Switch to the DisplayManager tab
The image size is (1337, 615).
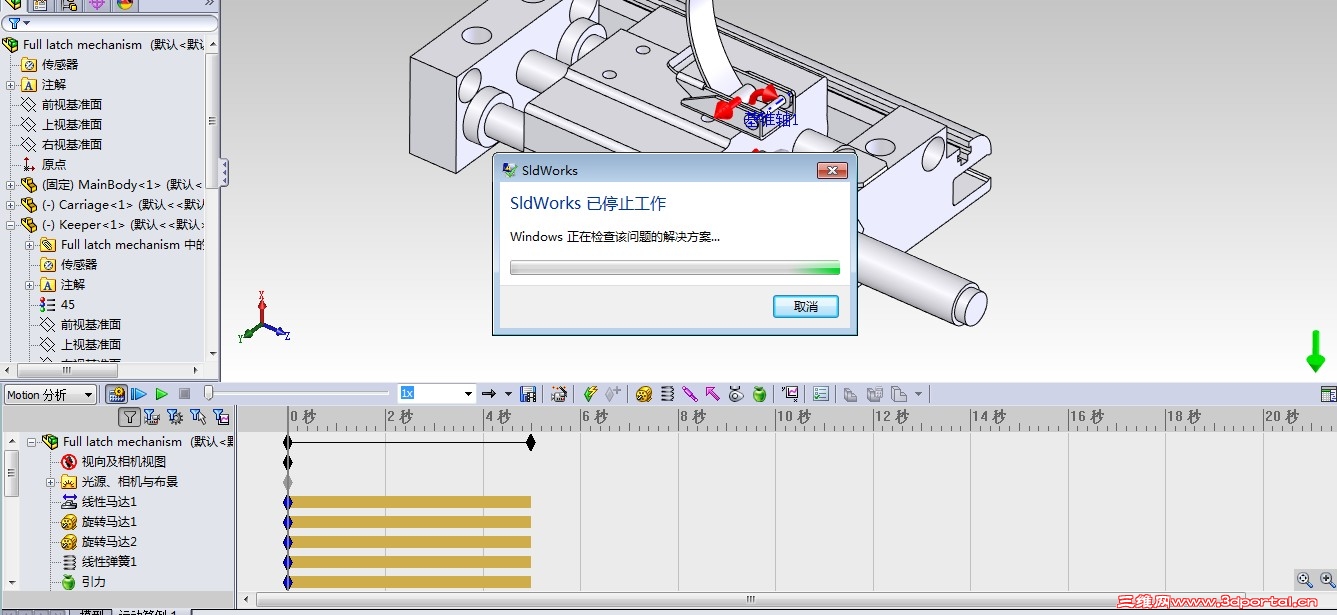point(125,4)
